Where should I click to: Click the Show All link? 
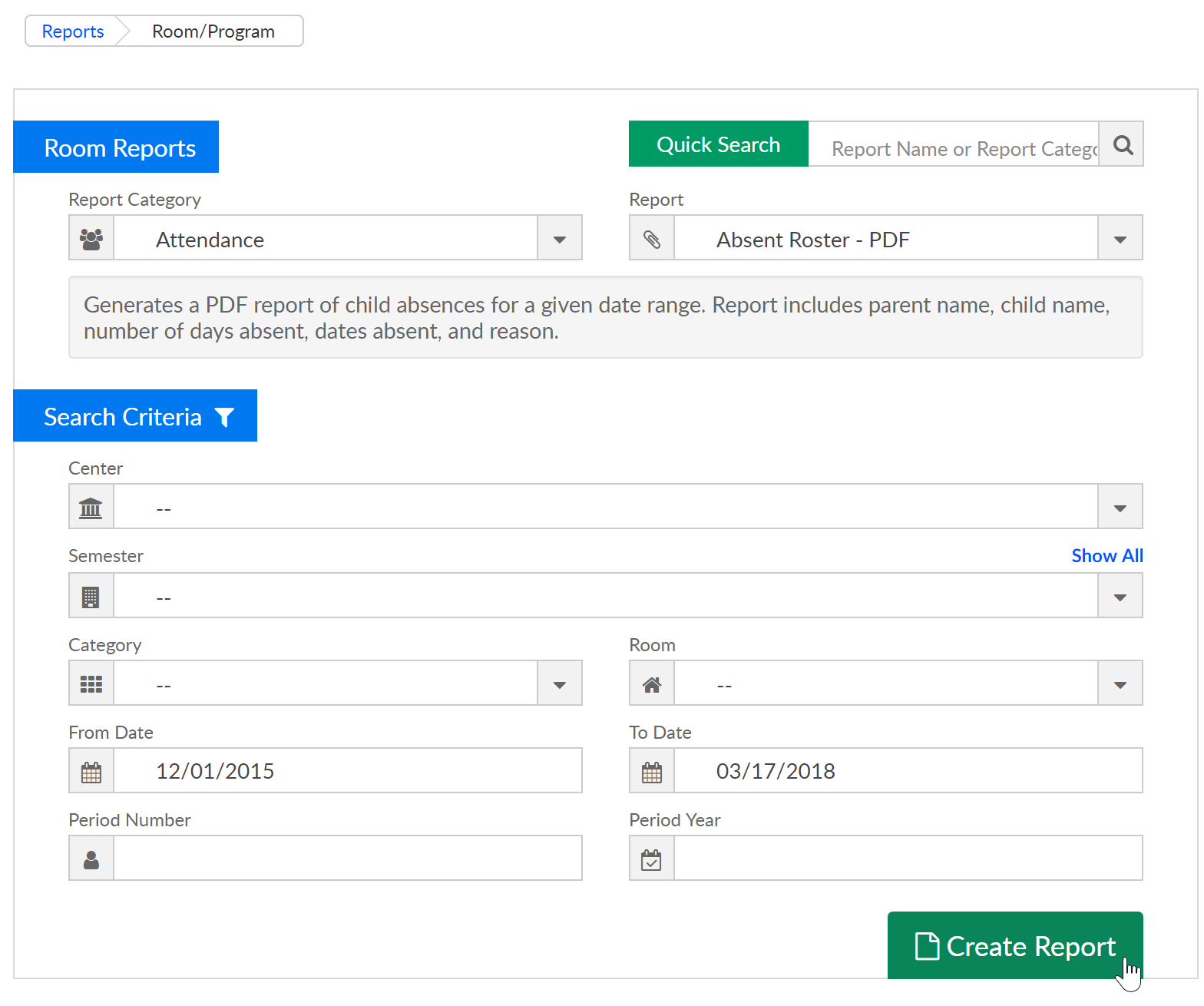point(1106,555)
